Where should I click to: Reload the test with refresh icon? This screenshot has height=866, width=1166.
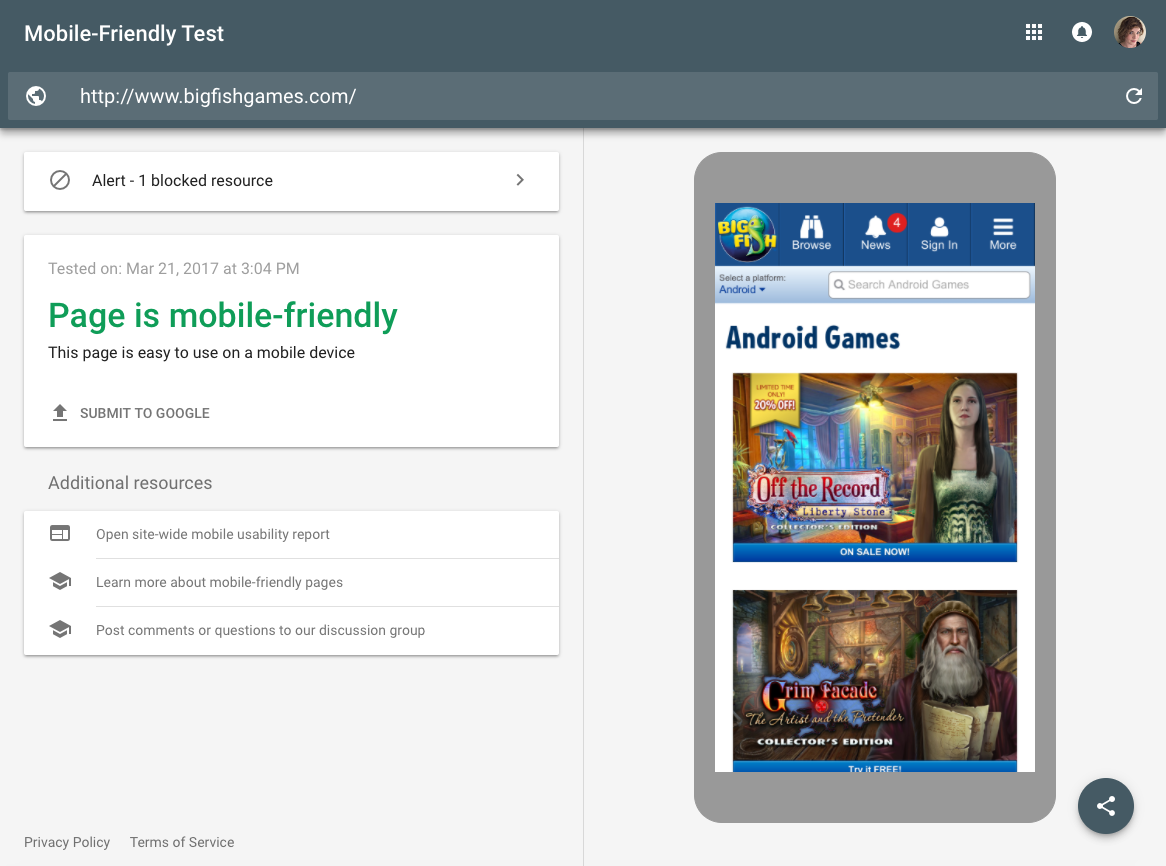1133,96
